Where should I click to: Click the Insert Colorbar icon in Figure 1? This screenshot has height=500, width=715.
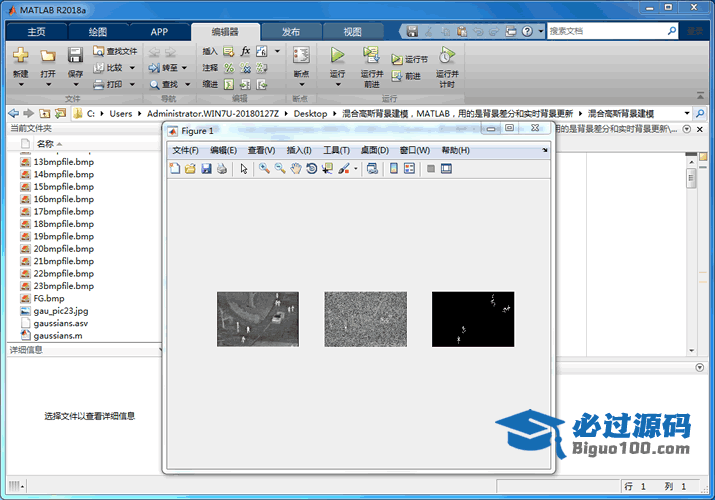[394, 169]
